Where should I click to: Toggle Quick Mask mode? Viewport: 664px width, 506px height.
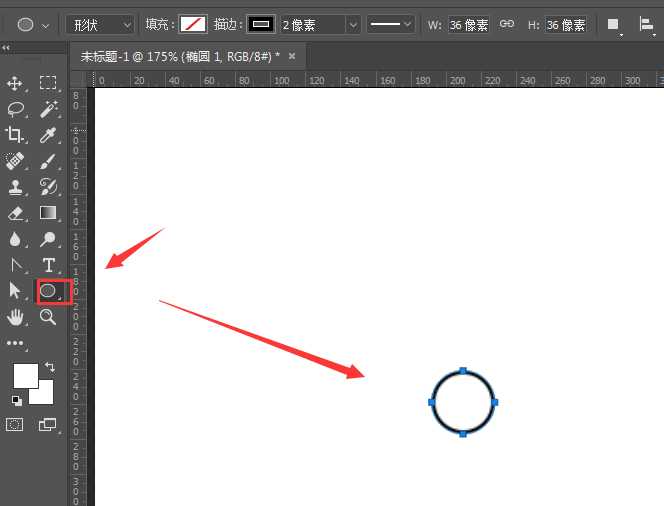pos(15,424)
